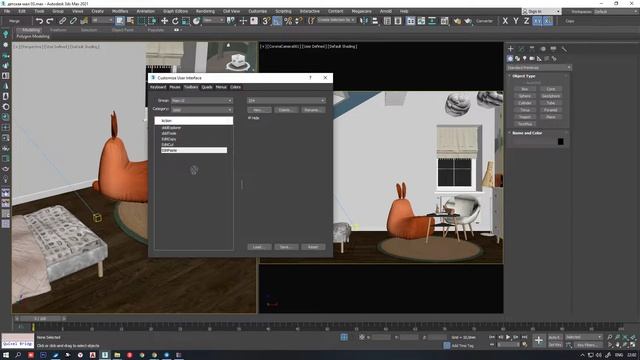Open the Material Editor icon

[444, 21]
